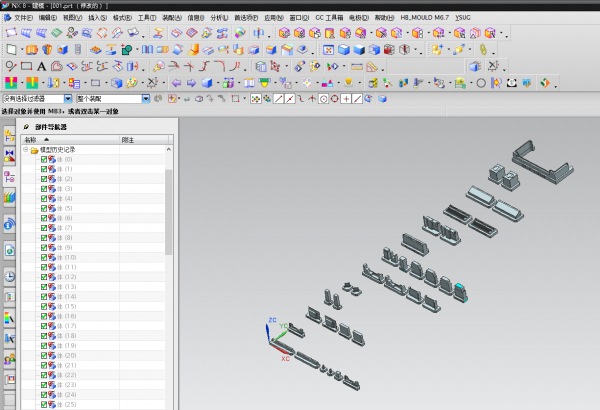600x410 pixels.
Task: Click the cyan highlighted part in viewport
Action: 460,291
